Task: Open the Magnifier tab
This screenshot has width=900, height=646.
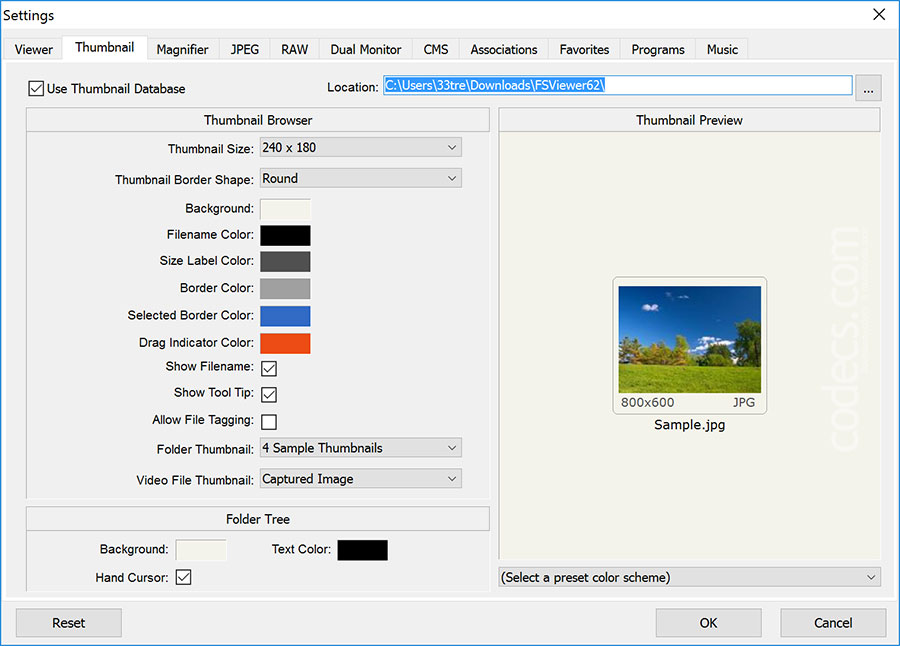Action: click(182, 49)
